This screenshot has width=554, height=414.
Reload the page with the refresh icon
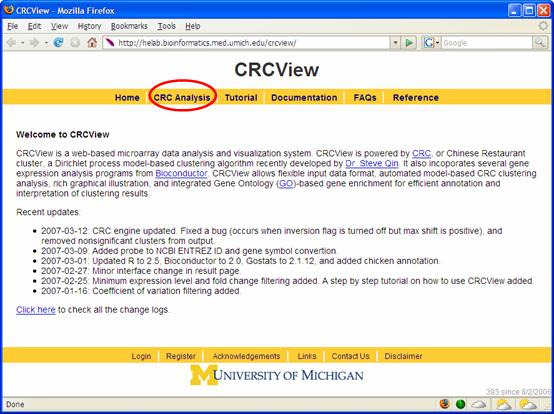[58, 43]
